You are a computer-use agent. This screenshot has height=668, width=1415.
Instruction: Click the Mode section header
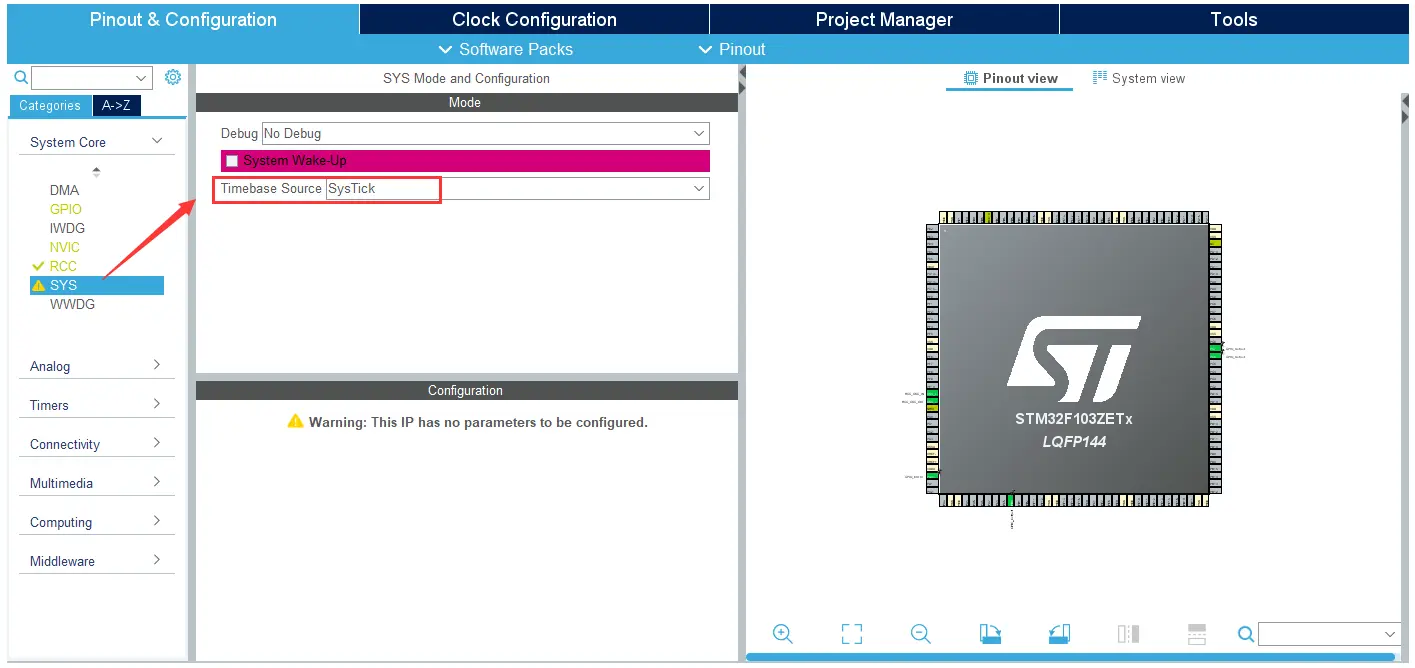(466, 102)
